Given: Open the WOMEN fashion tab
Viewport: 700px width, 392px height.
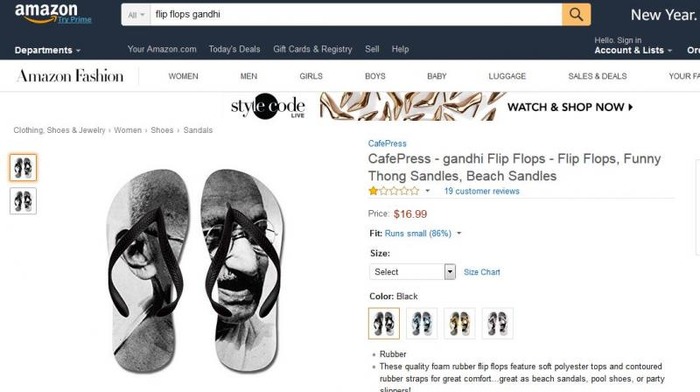Looking at the screenshot, I should pos(183,76).
